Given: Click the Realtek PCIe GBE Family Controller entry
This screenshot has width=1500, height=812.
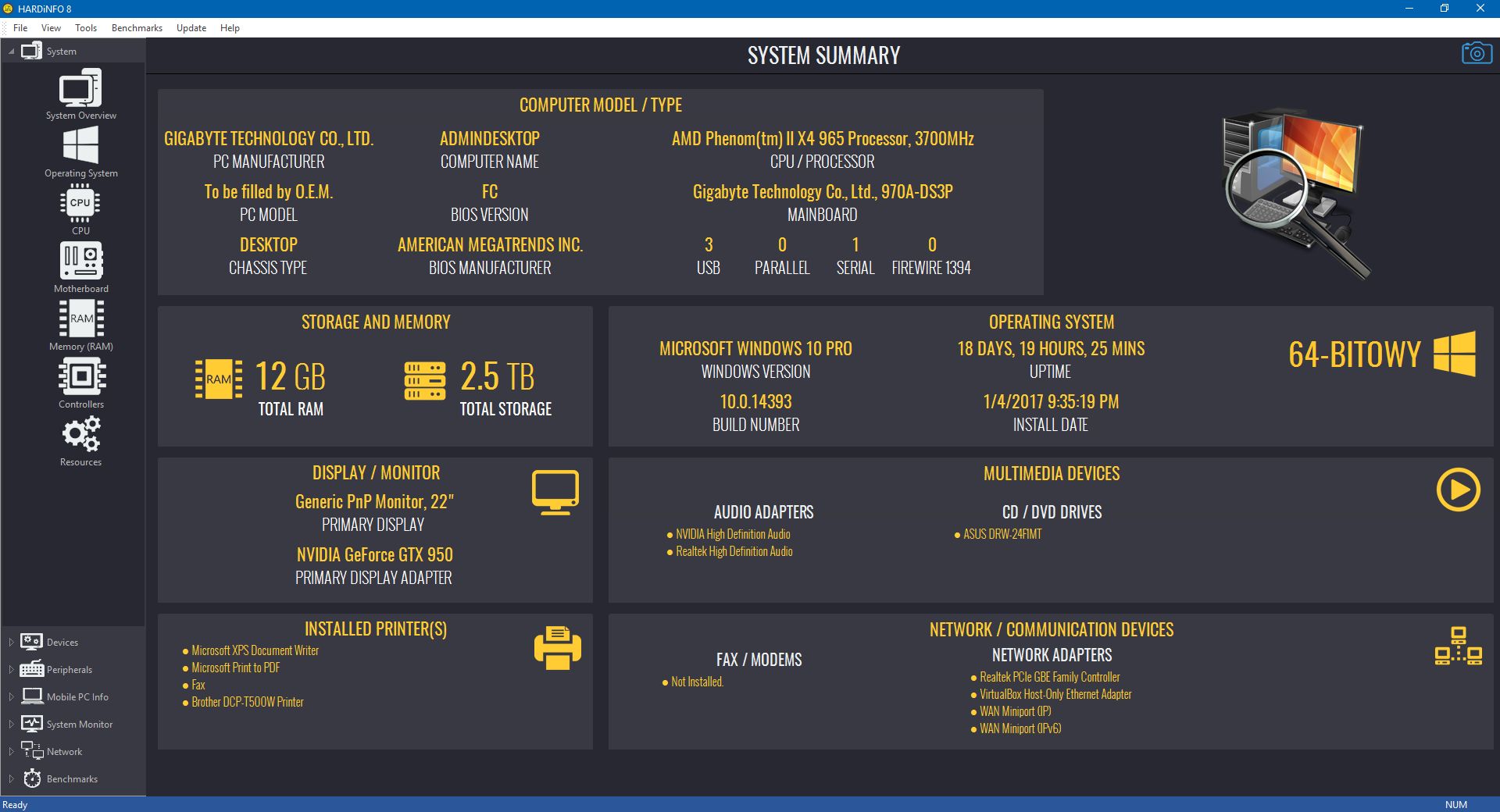Looking at the screenshot, I should [1050, 677].
